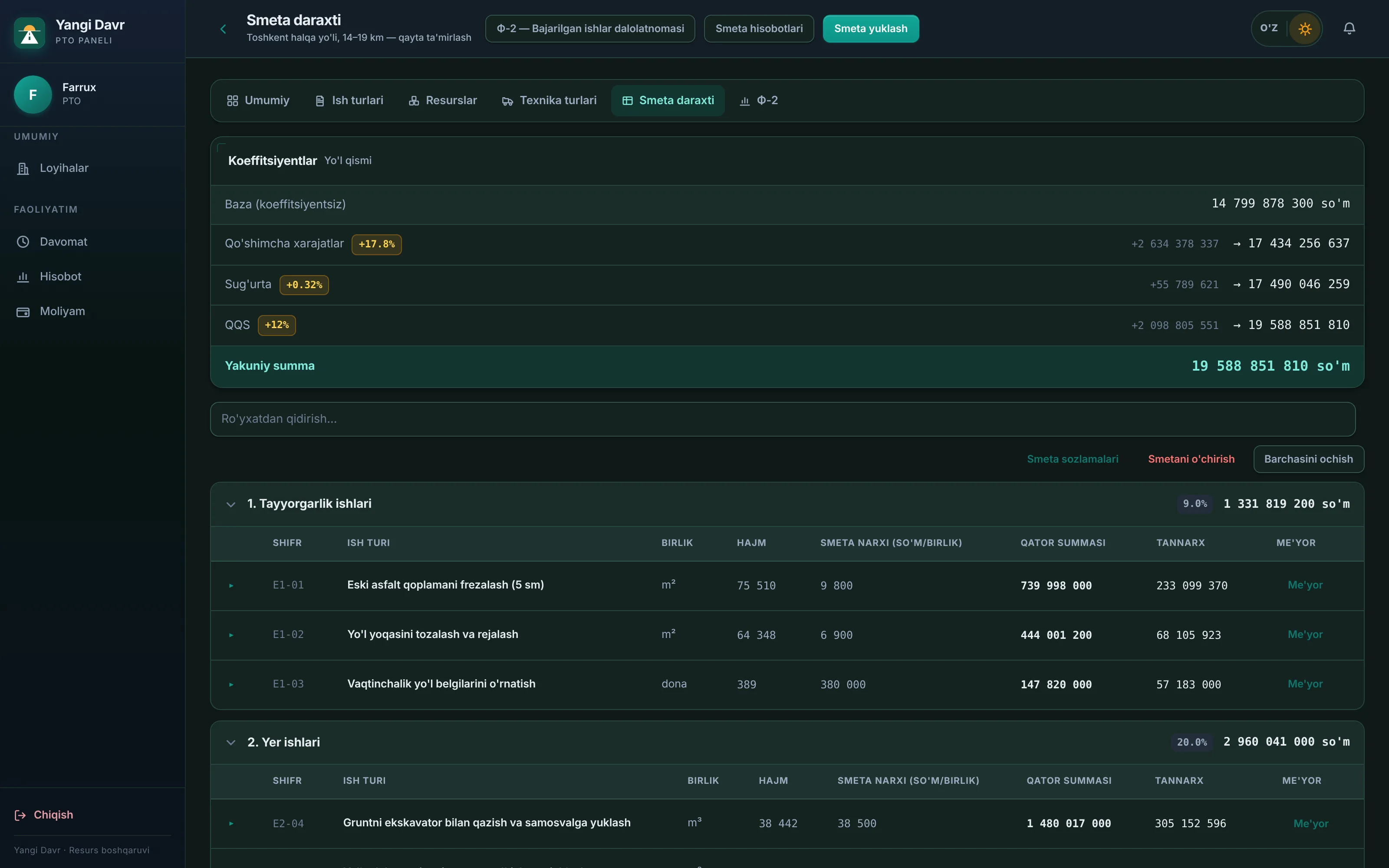Click the Umumiy tab grid icon
The height and width of the screenshot is (868, 1389).
(x=233, y=101)
